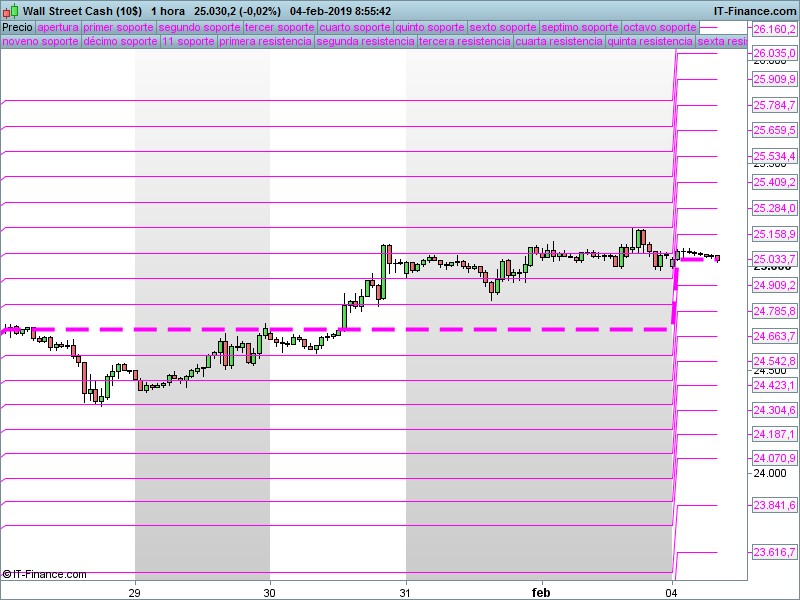
Task: Click price level label 24.785,8
Action: 774,311
